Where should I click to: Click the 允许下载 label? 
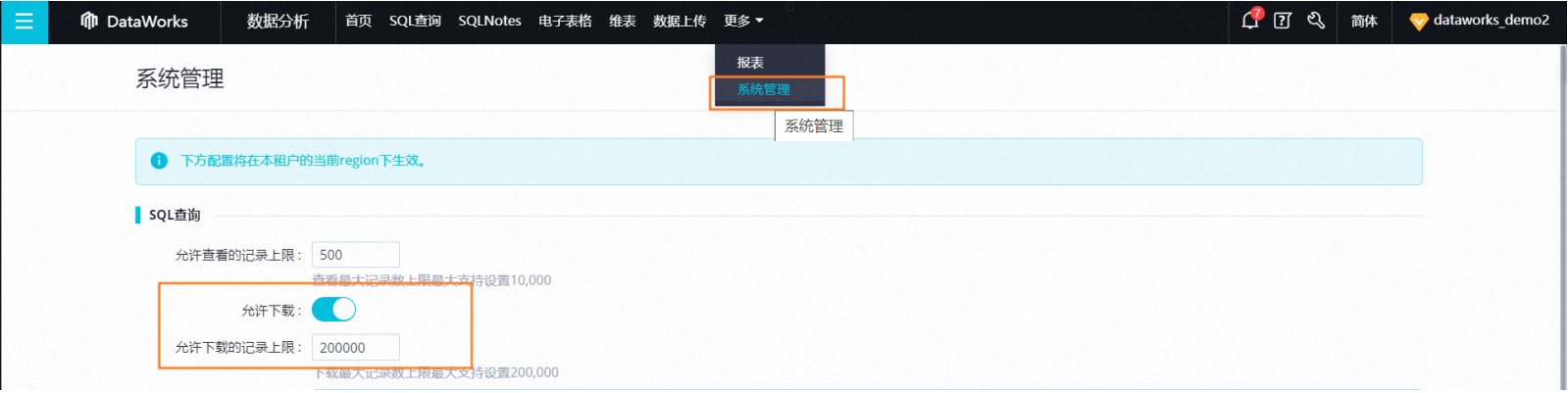click(272, 311)
